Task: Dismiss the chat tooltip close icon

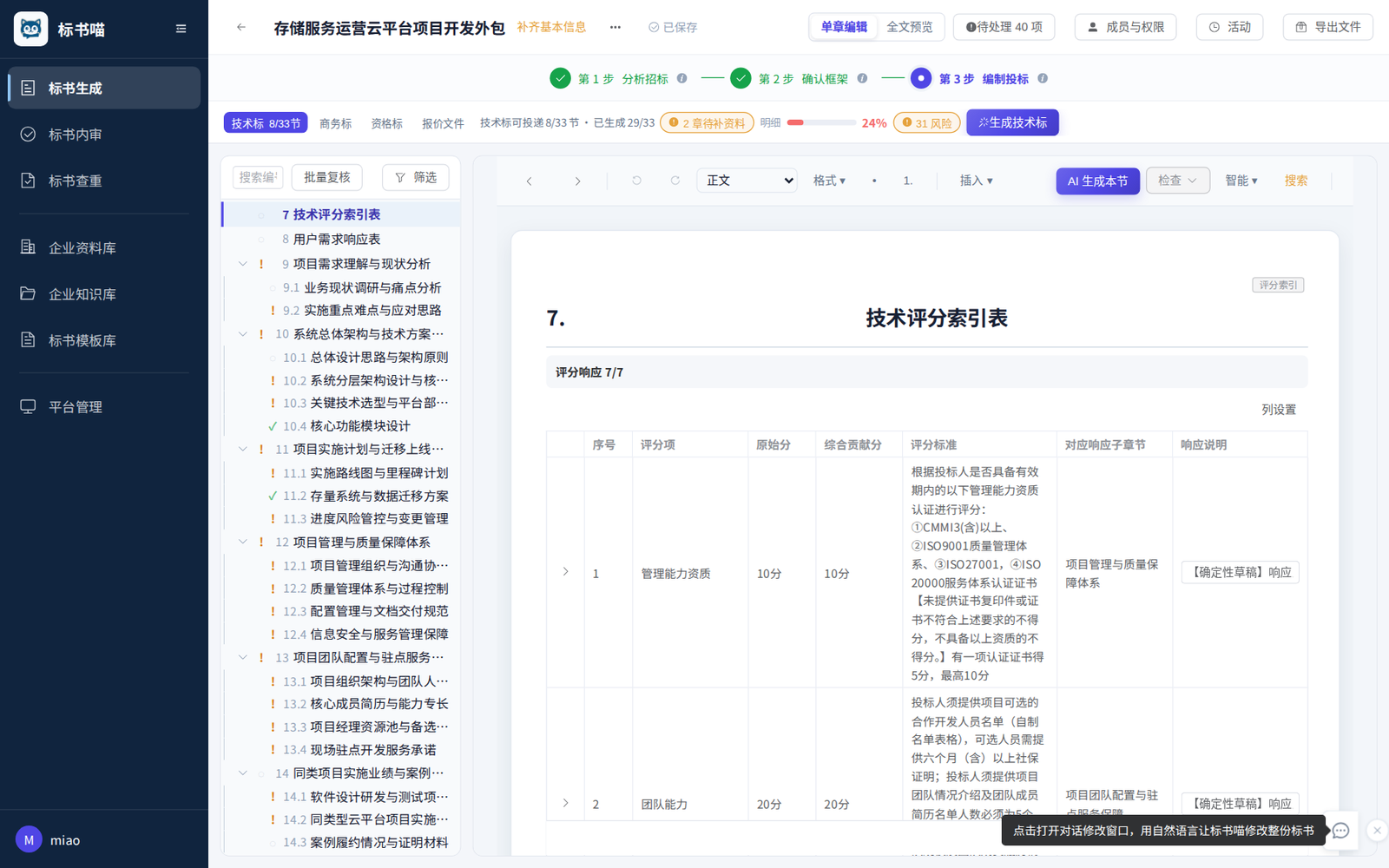Action: pos(1377,831)
